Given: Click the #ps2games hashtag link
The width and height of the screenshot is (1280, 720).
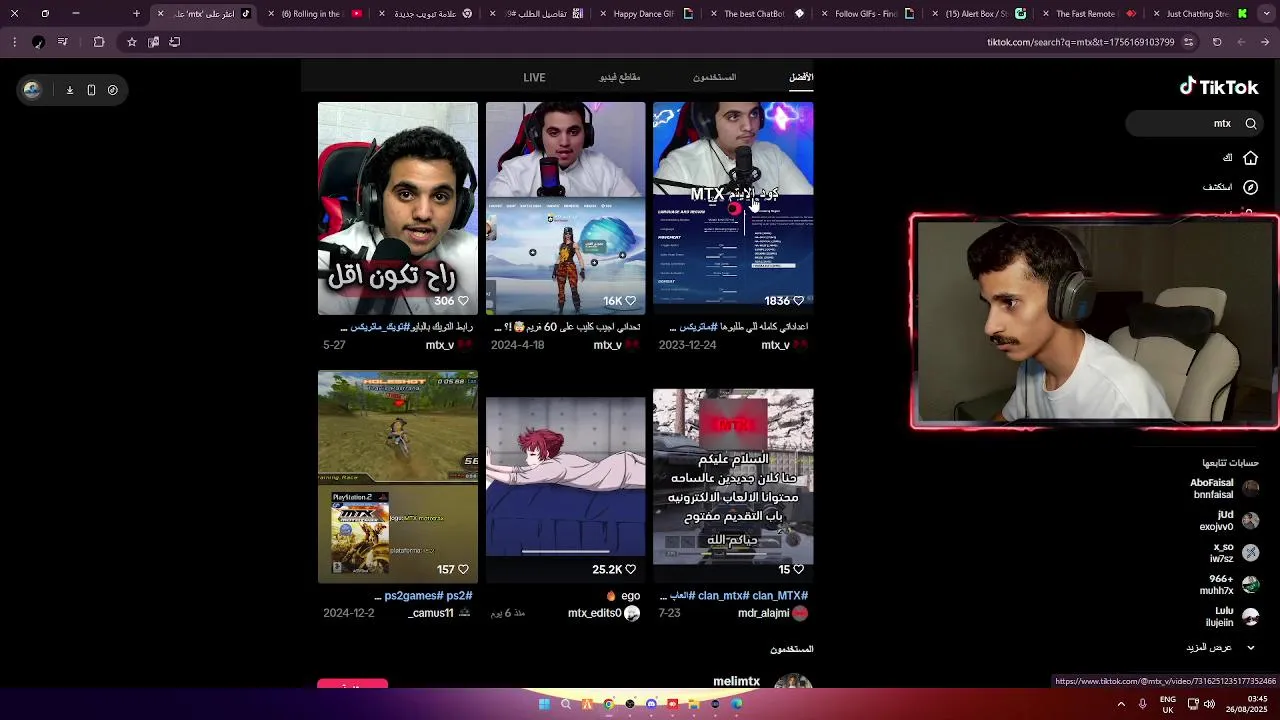Looking at the screenshot, I should point(412,596).
